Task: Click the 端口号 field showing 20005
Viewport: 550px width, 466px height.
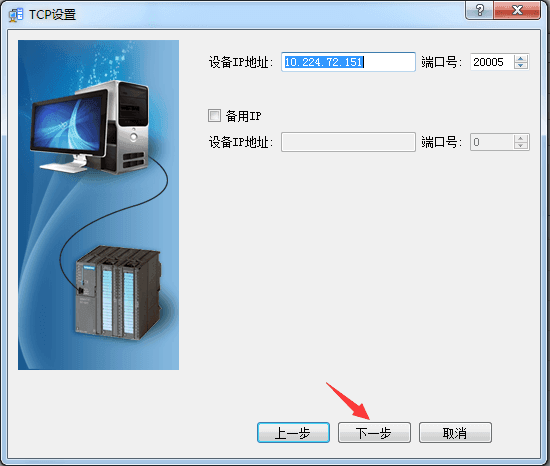Action: coord(492,62)
